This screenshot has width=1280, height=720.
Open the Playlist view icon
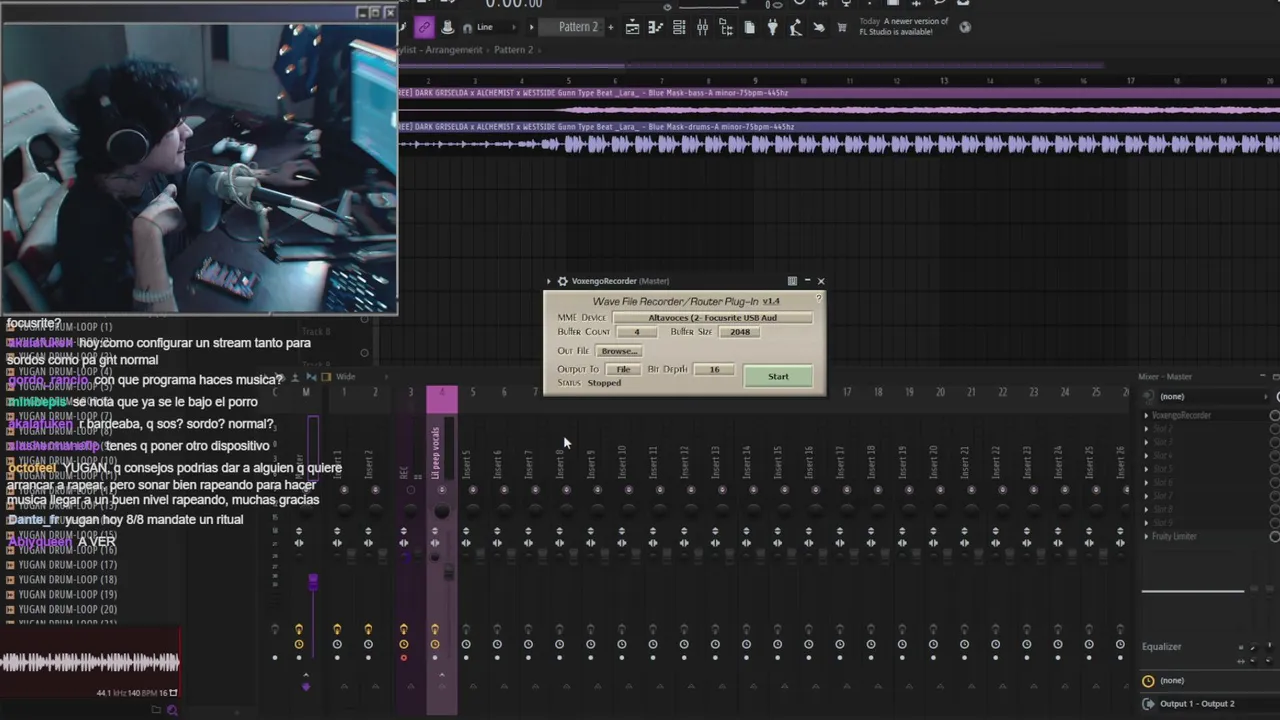click(632, 27)
